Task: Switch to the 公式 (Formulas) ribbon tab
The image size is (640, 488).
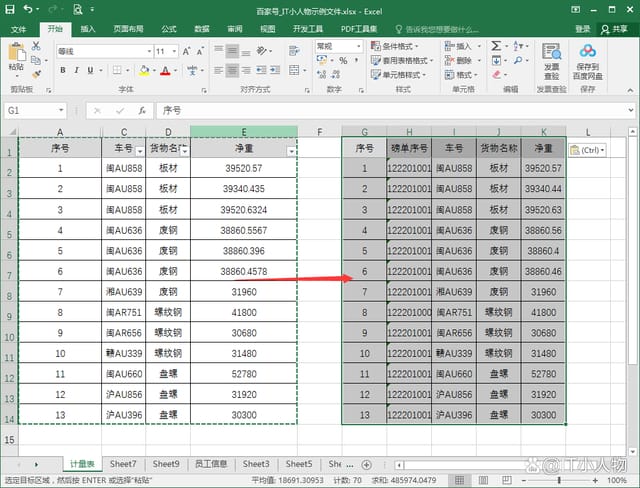Action: click(x=169, y=29)
